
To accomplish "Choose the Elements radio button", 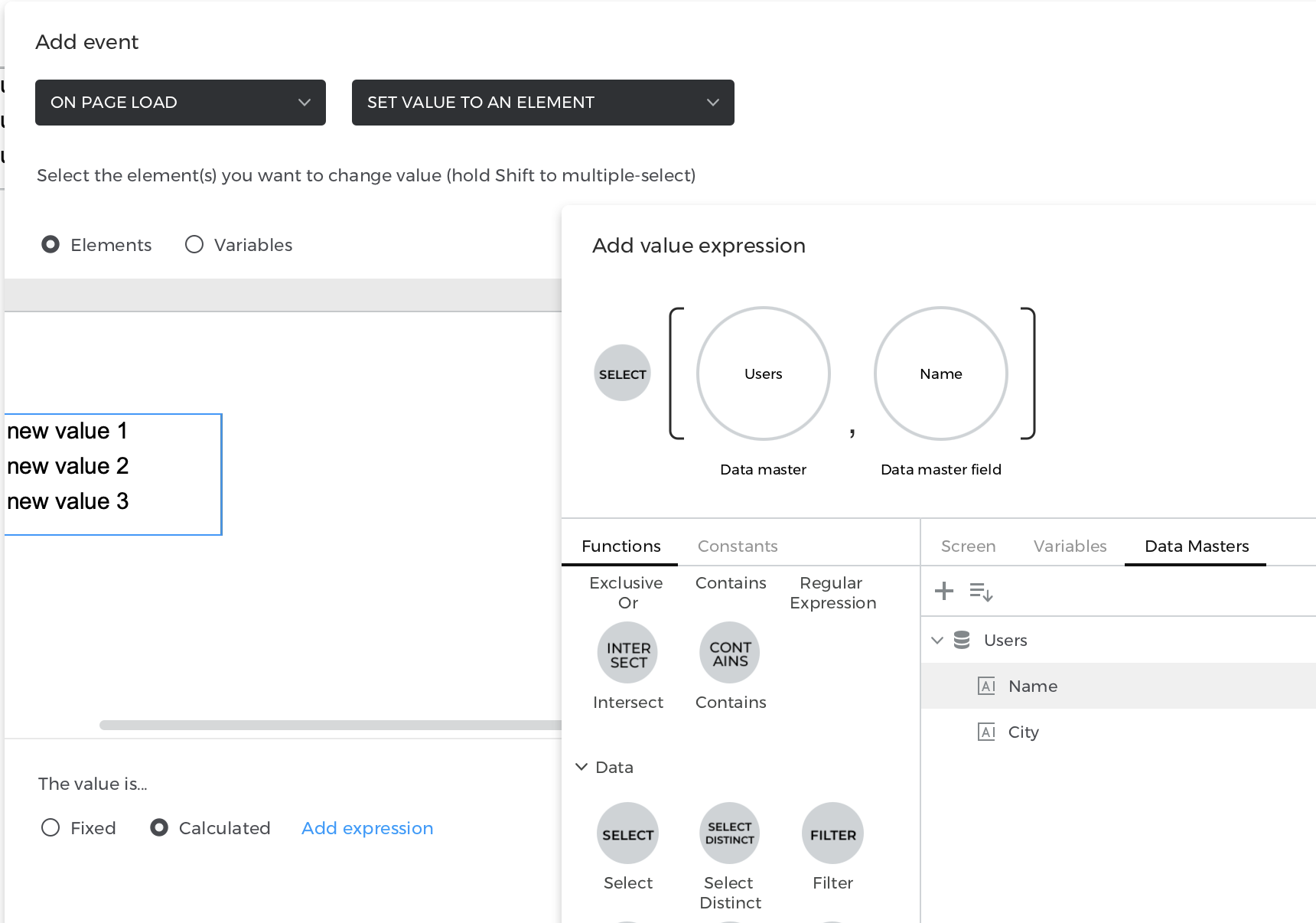I will click(50, 244).
